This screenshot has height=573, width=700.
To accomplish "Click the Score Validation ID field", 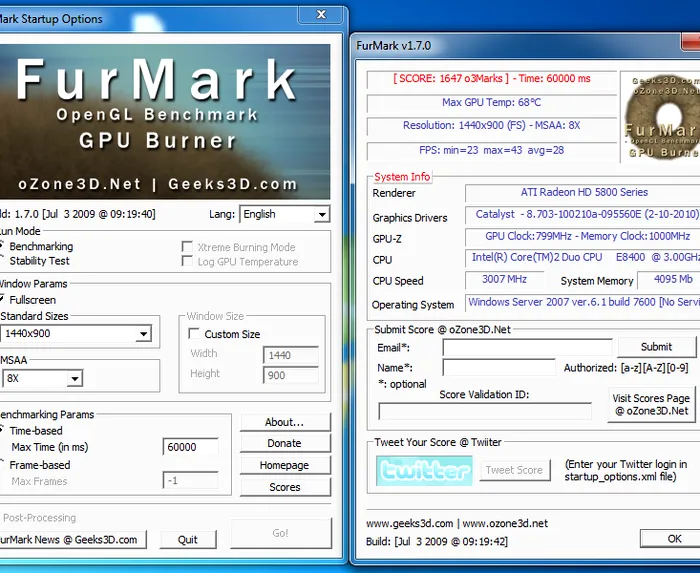I will pyautogui.click(x=485, y=411).
